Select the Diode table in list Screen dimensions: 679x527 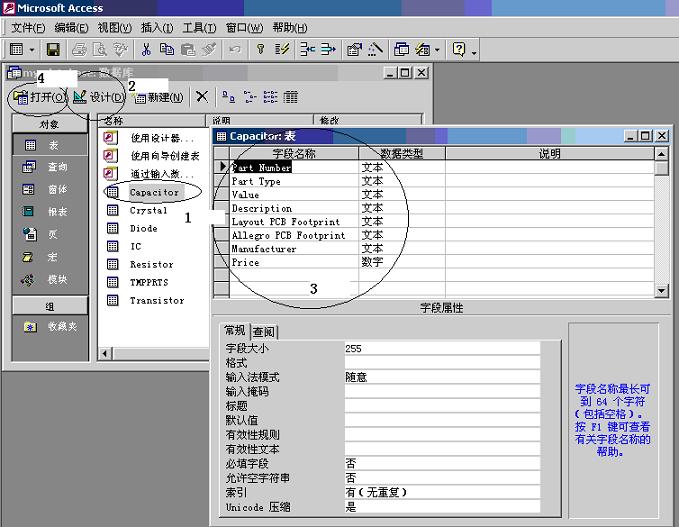click(143, 228)
